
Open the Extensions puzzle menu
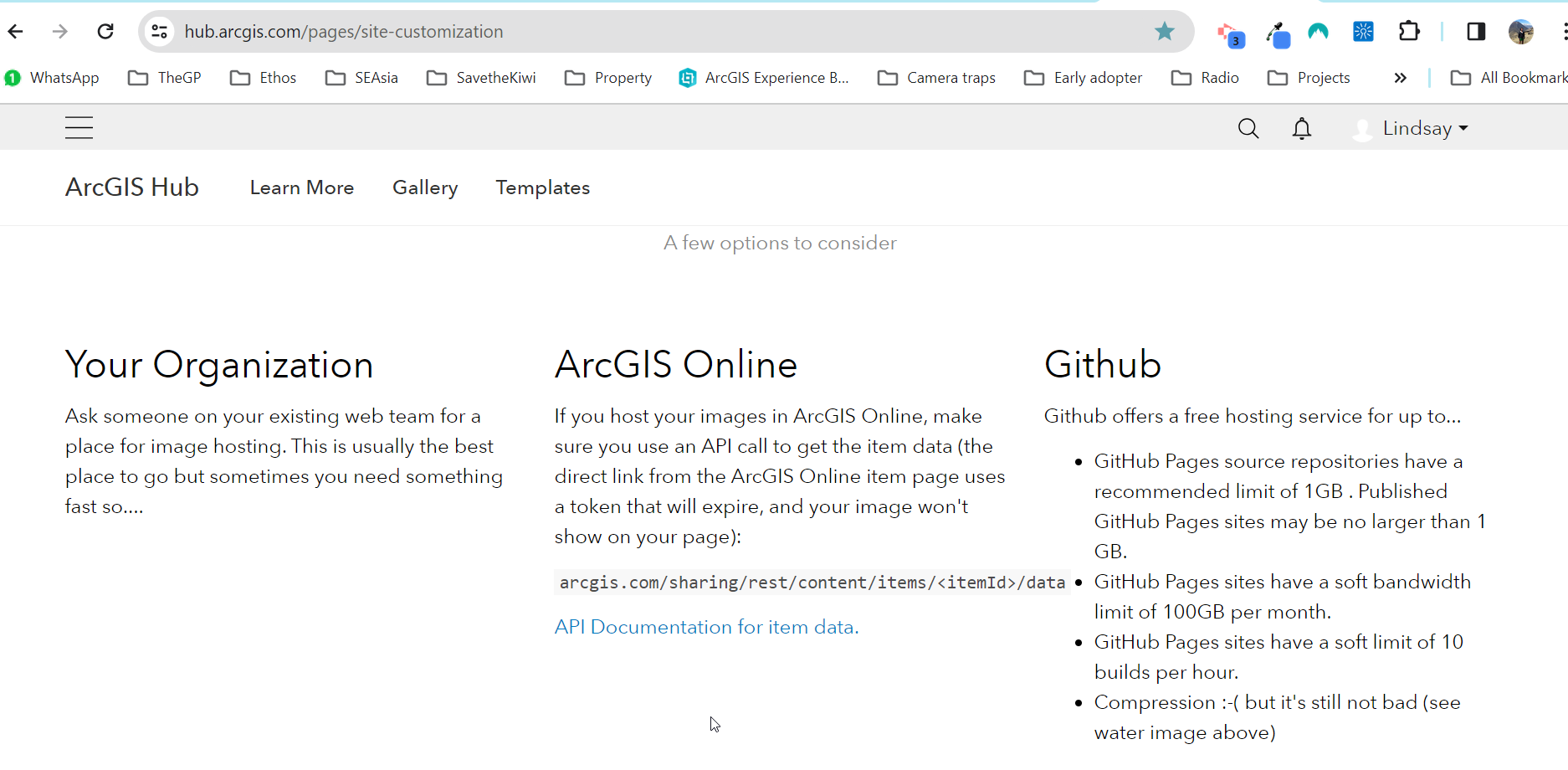tap(1409, 32)
